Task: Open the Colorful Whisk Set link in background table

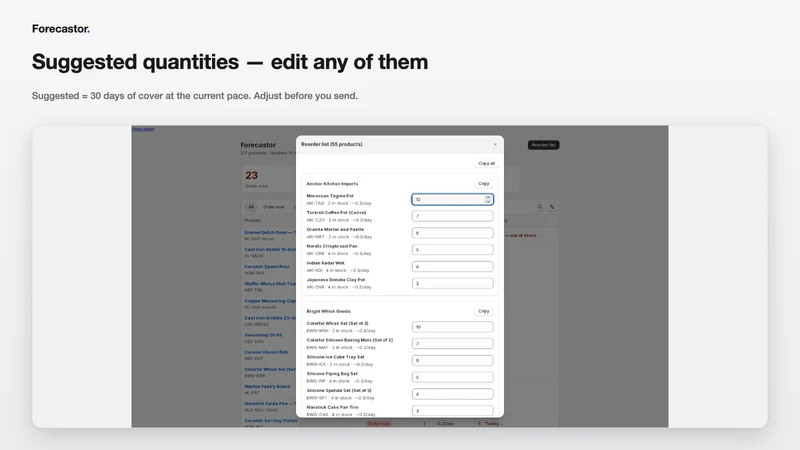Action: coord(270,369)
